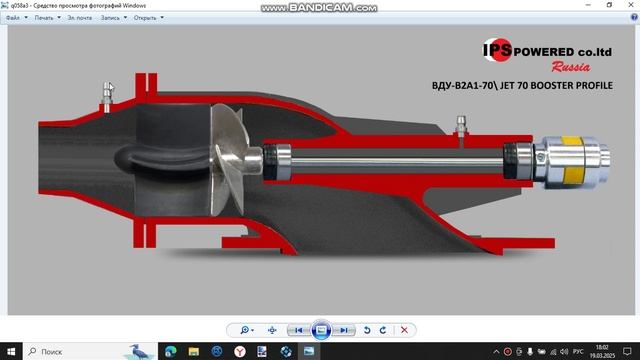The width and height of the screenshot is (640, 360).
Task: Switch the РУС input language indicator
Action: (x=578, y=351)
